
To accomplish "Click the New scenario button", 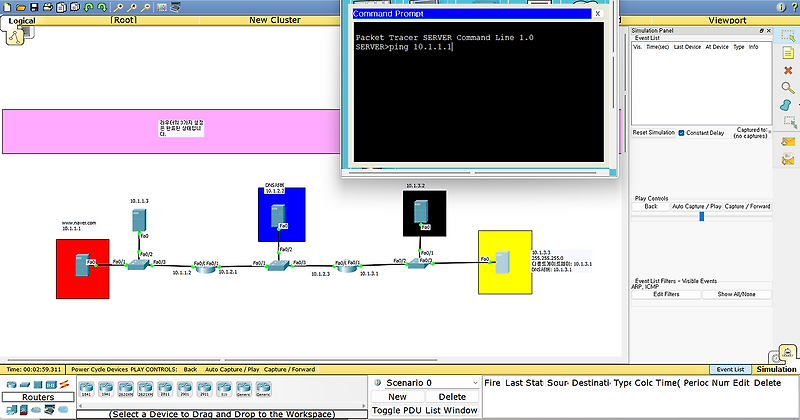I will click(x=397, y=397).
